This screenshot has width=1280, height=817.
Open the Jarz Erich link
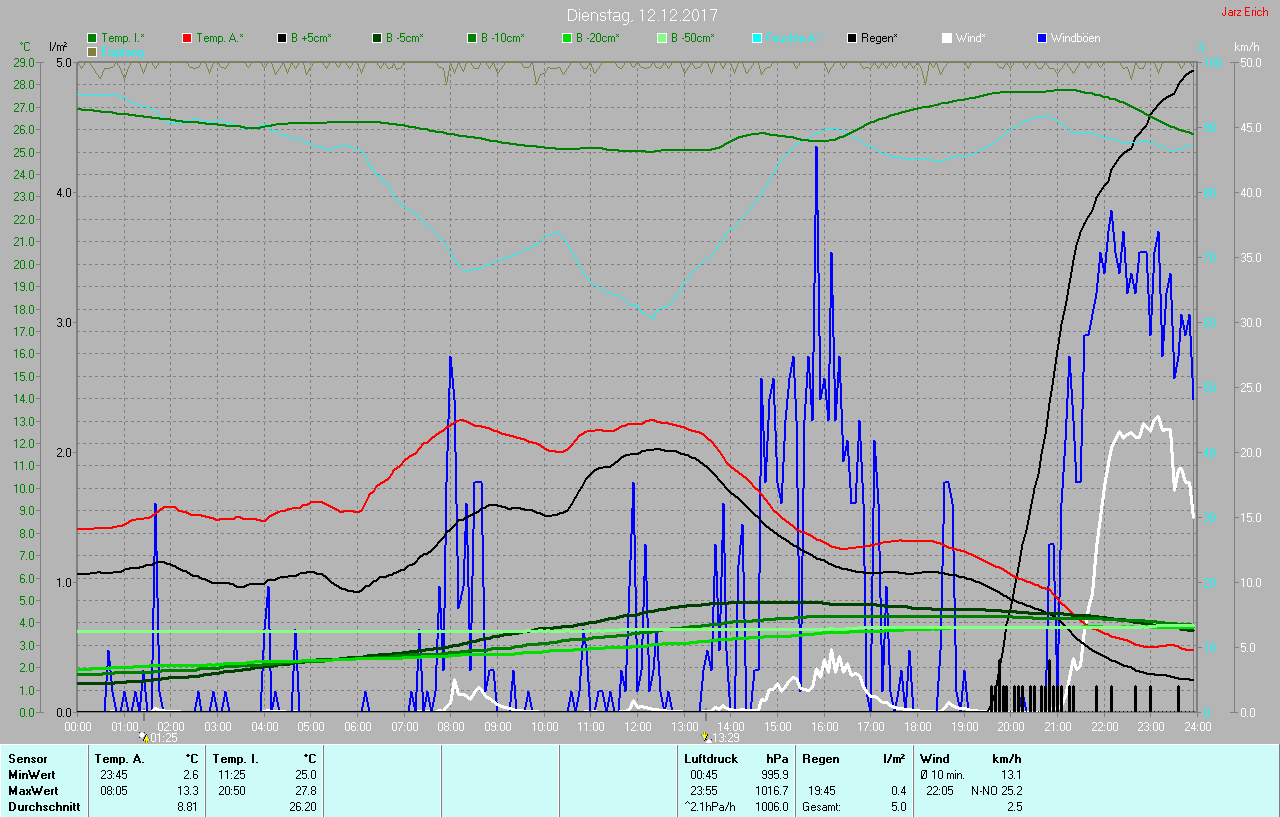(x=1244, y=12)
